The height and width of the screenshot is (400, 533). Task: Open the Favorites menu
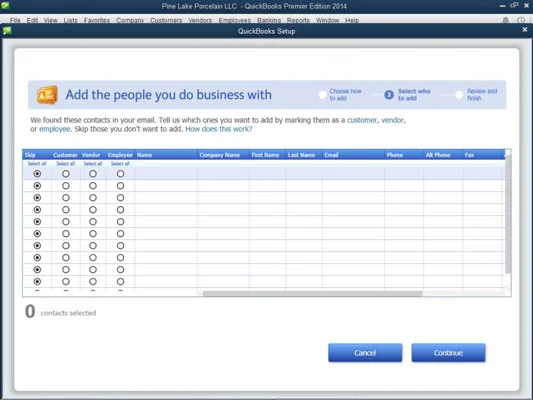click(x=97, y=20)
